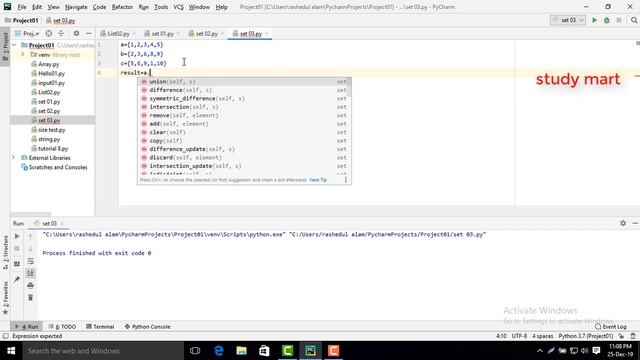The height and width of the screenshot is (360, 640).
Task: Open completion popup options (three dots)
Action: (346, 180)
